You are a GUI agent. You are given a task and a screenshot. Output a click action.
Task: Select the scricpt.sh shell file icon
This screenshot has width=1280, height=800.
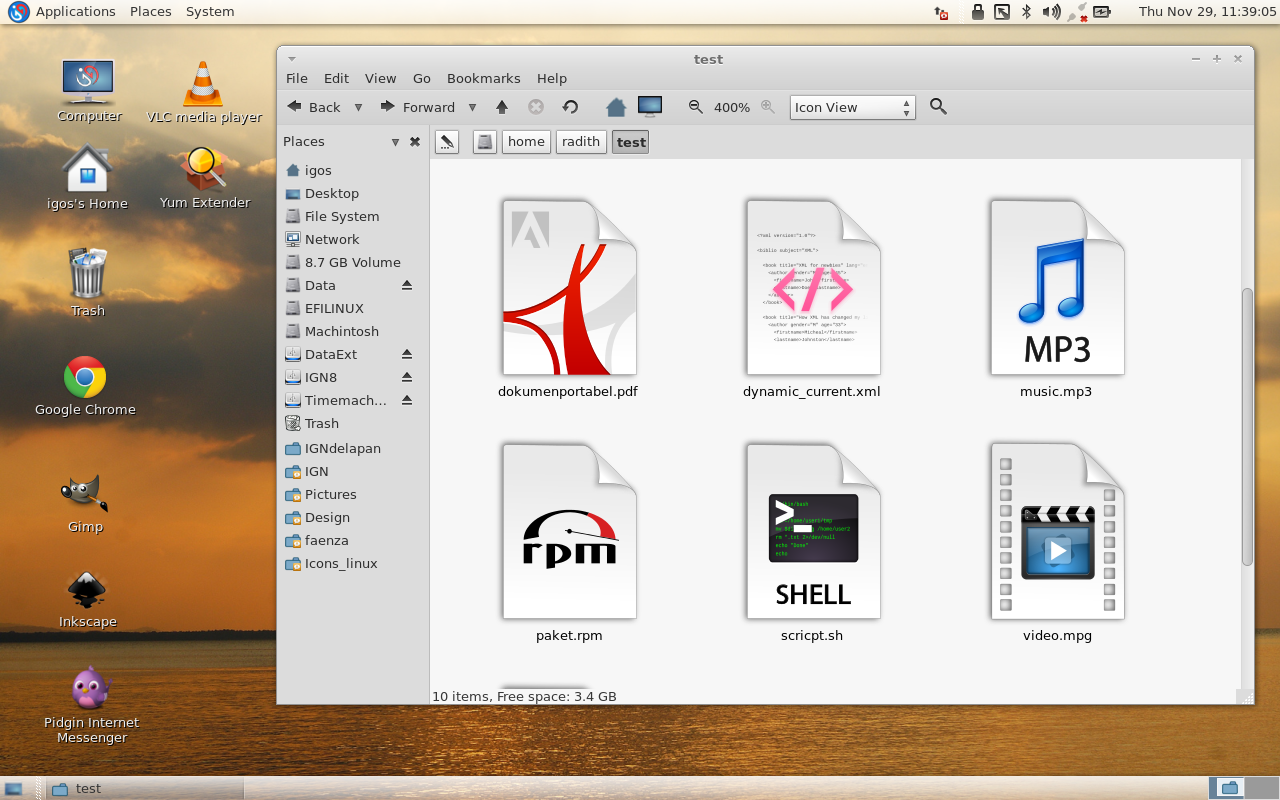point(813,531)
